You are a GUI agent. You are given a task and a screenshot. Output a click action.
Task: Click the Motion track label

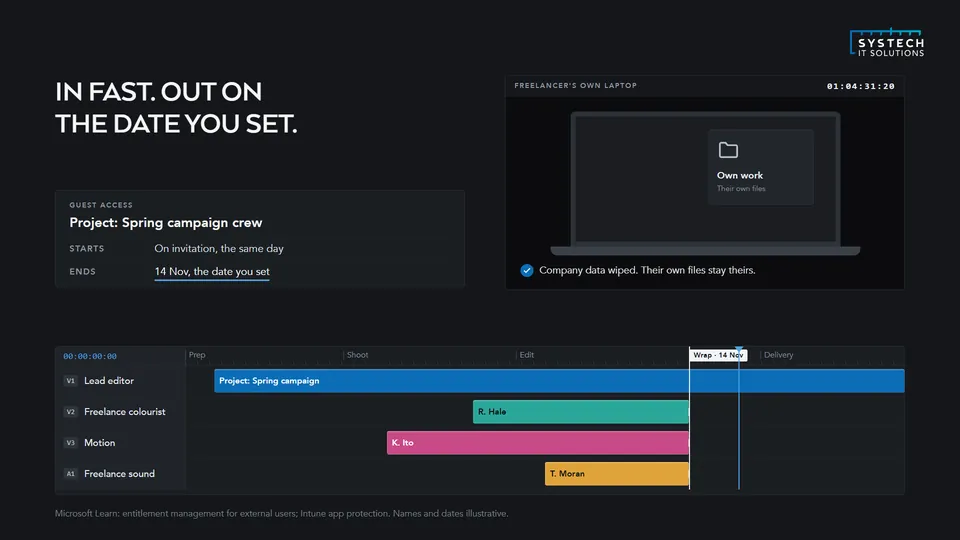pos(100,443)
